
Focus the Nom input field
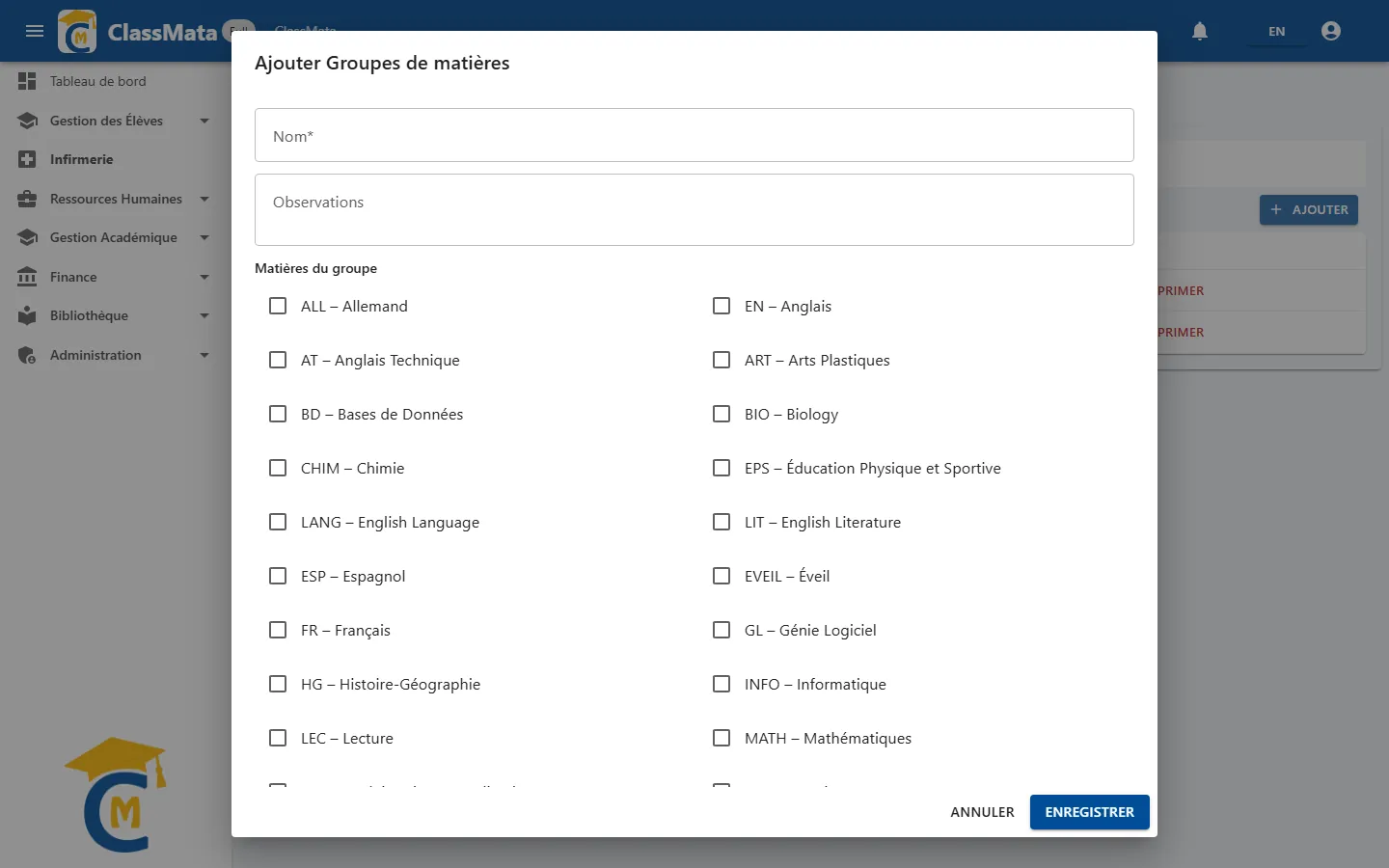694,135
